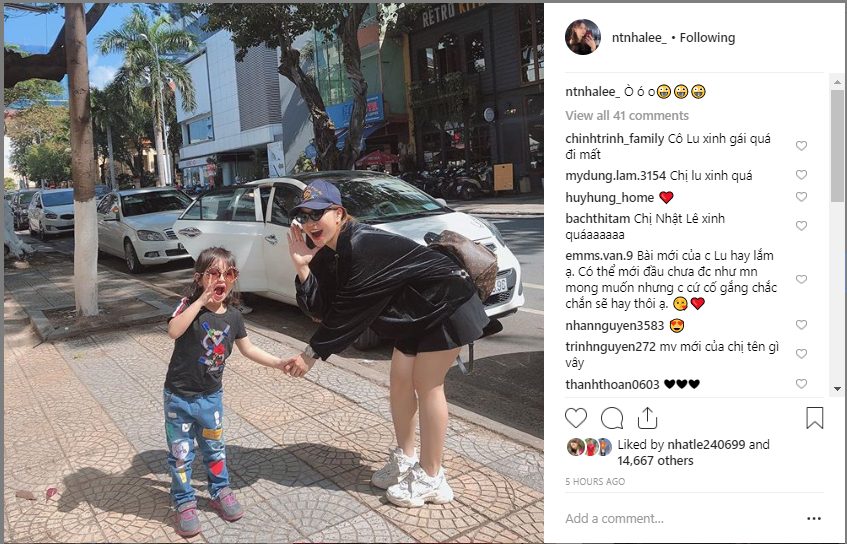Viewport: 847px width, 544px height.
Task: Like trinhnguyen272's comment heart
Action: pos(802,354)
